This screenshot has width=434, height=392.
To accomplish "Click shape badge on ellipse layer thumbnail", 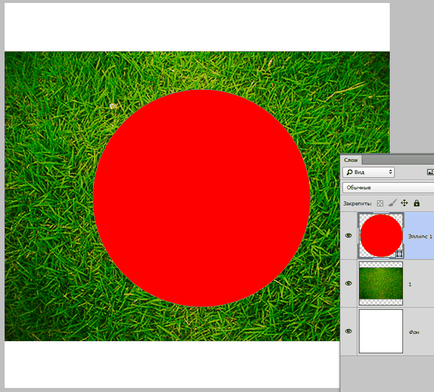I will [x=399, y=254].
